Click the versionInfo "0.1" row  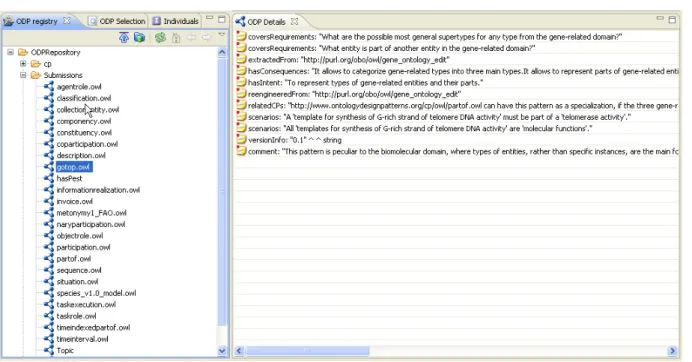click(x=457, y=140)
